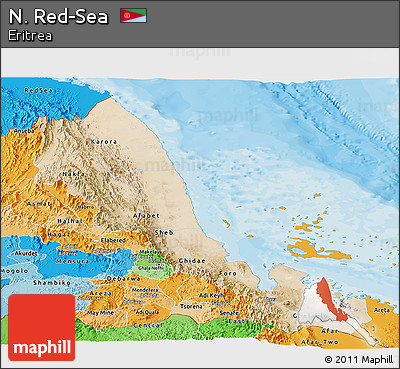Click the 'Areza' place label

pyautogui.click(x=100, y=293)
